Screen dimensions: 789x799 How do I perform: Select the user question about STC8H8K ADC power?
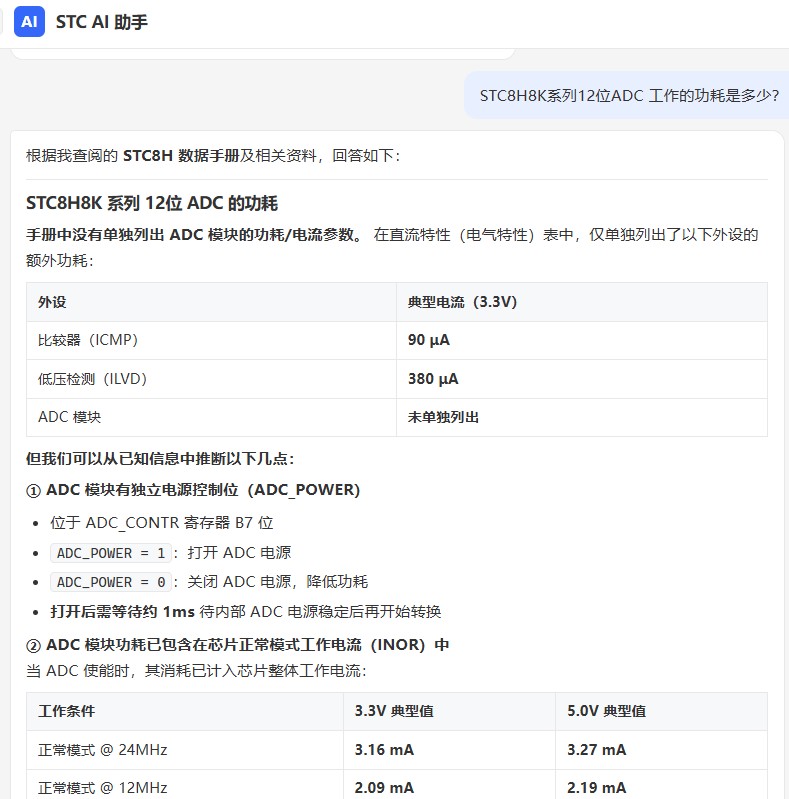(629, 96)
